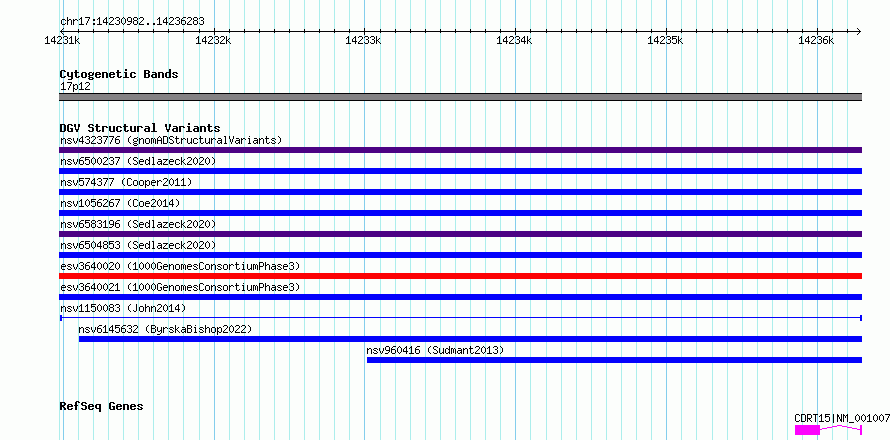This screenshot has height=440, width=890.
Task: Click the RefSeq Genes track title
Action: (101, 406)
